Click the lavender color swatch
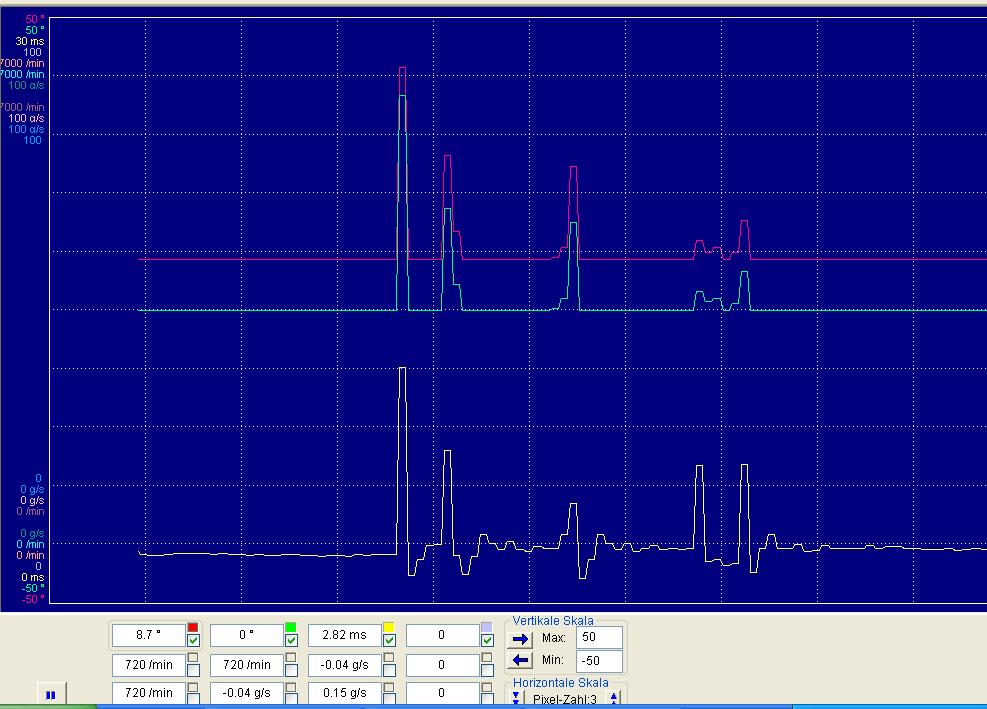This screenshot has width=987, height=709. (x=487, y=627)
